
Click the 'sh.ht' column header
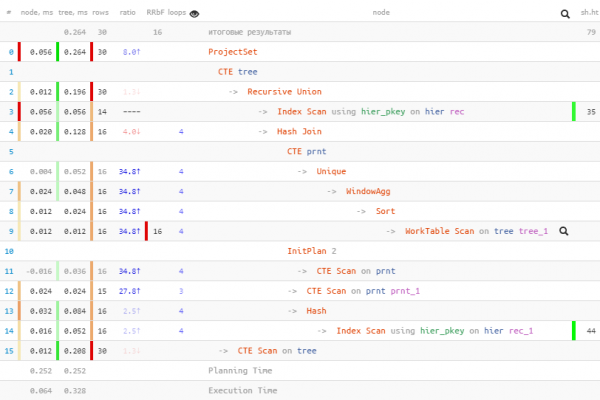pyautogui.click(x=587, y=14)
